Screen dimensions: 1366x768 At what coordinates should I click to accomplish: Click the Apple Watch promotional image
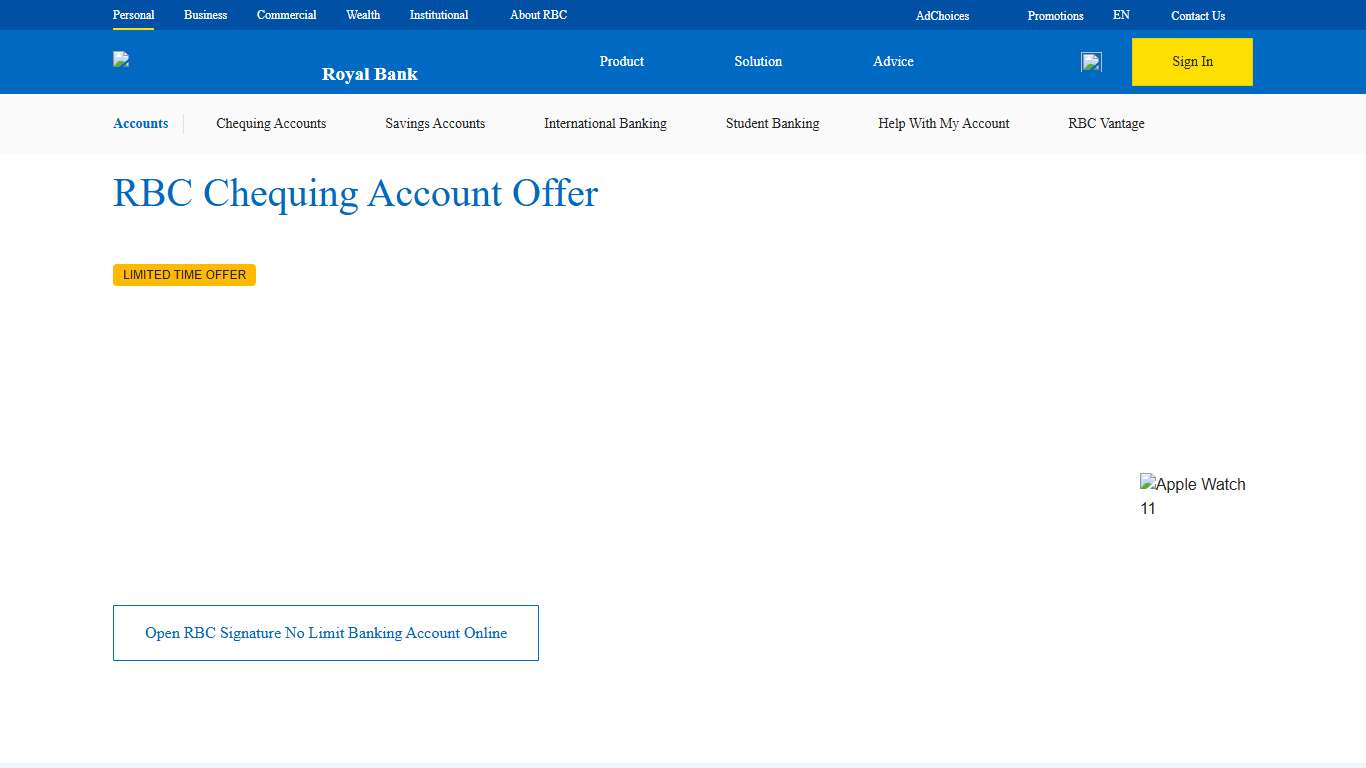pyautogui.click(x=1193, y=495)
